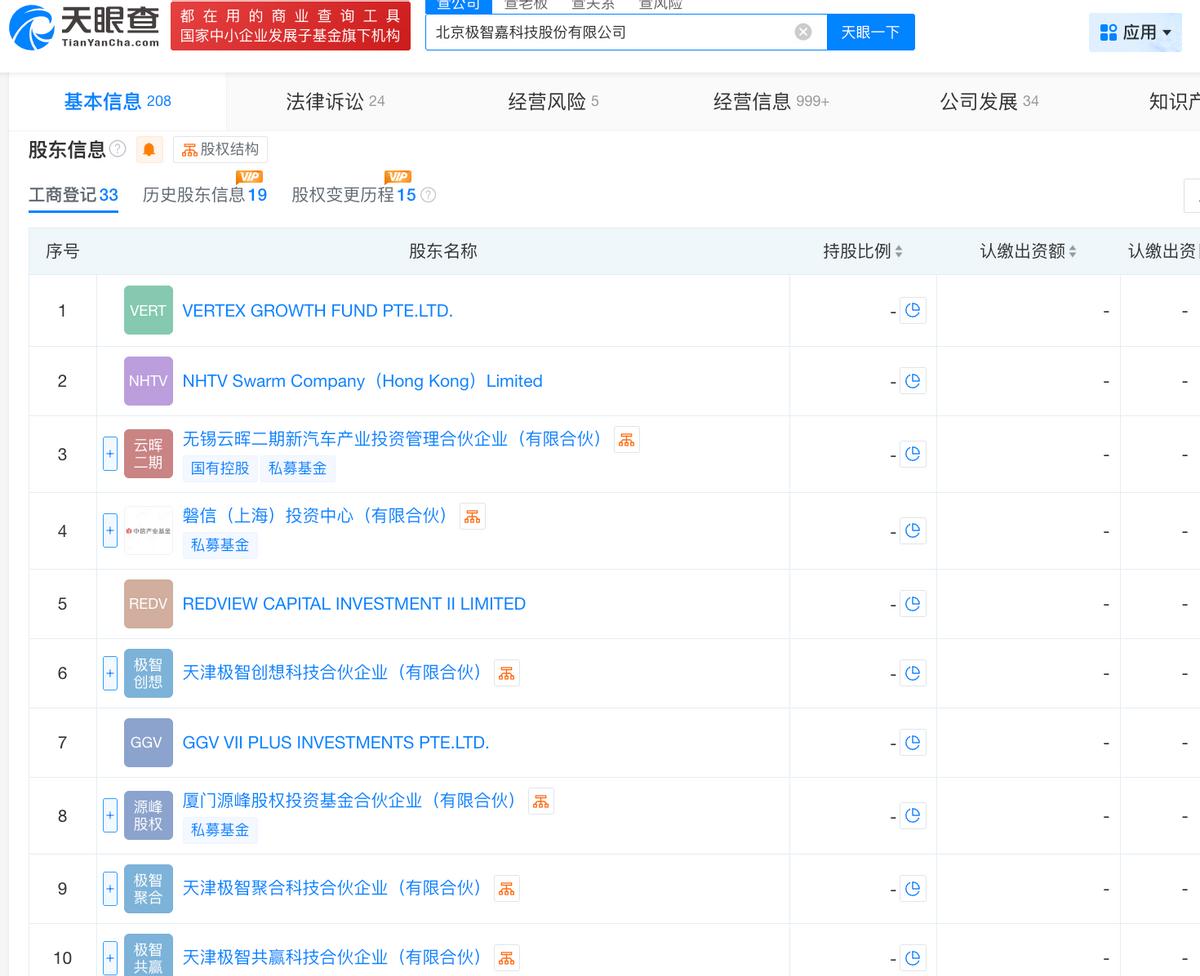Switch to the 公司发展 tab
This screenshot has width=1200, height=976.
pyautogui.click(x=989, y=101)
